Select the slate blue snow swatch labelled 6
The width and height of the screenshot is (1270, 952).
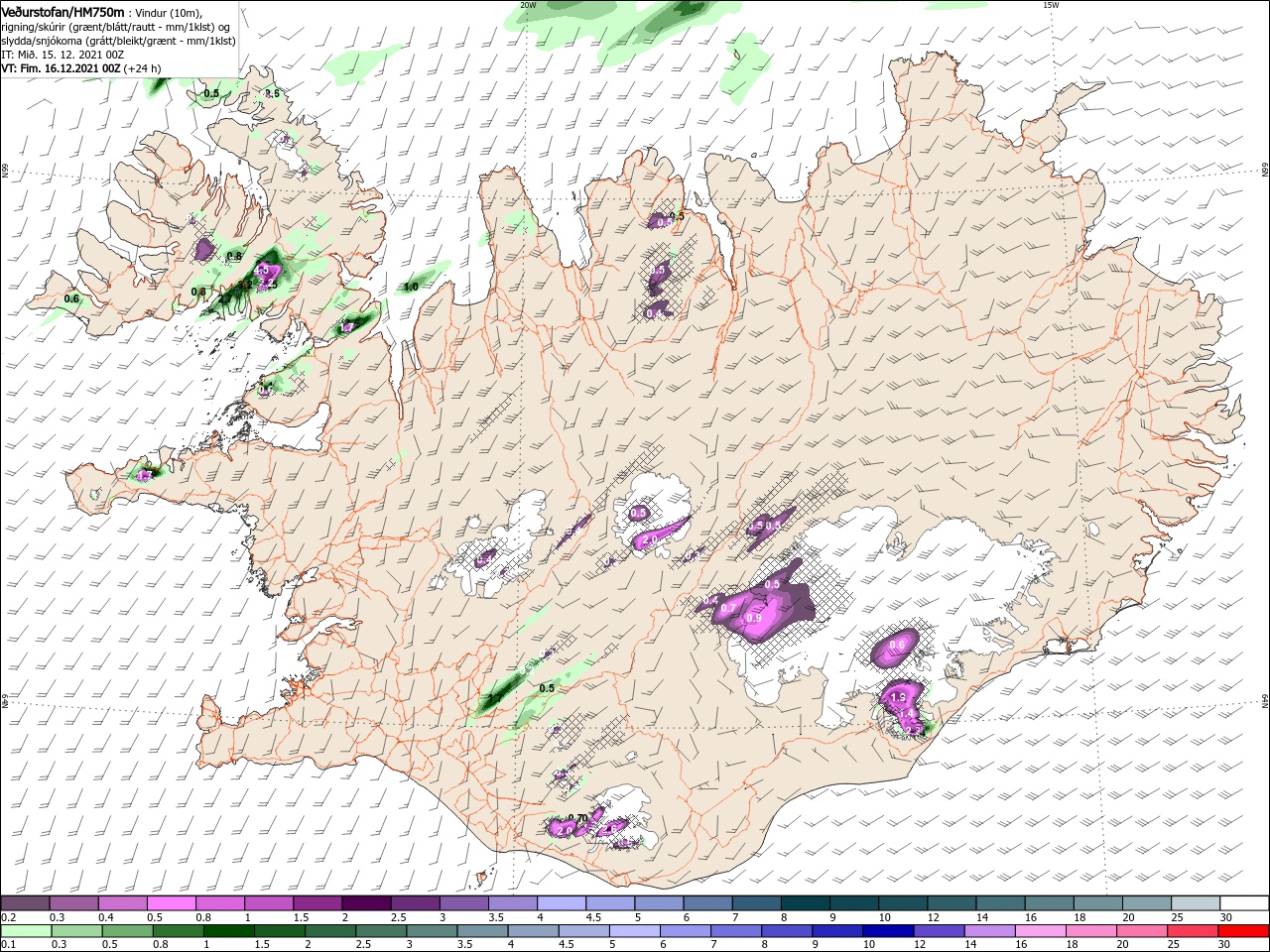707,903
